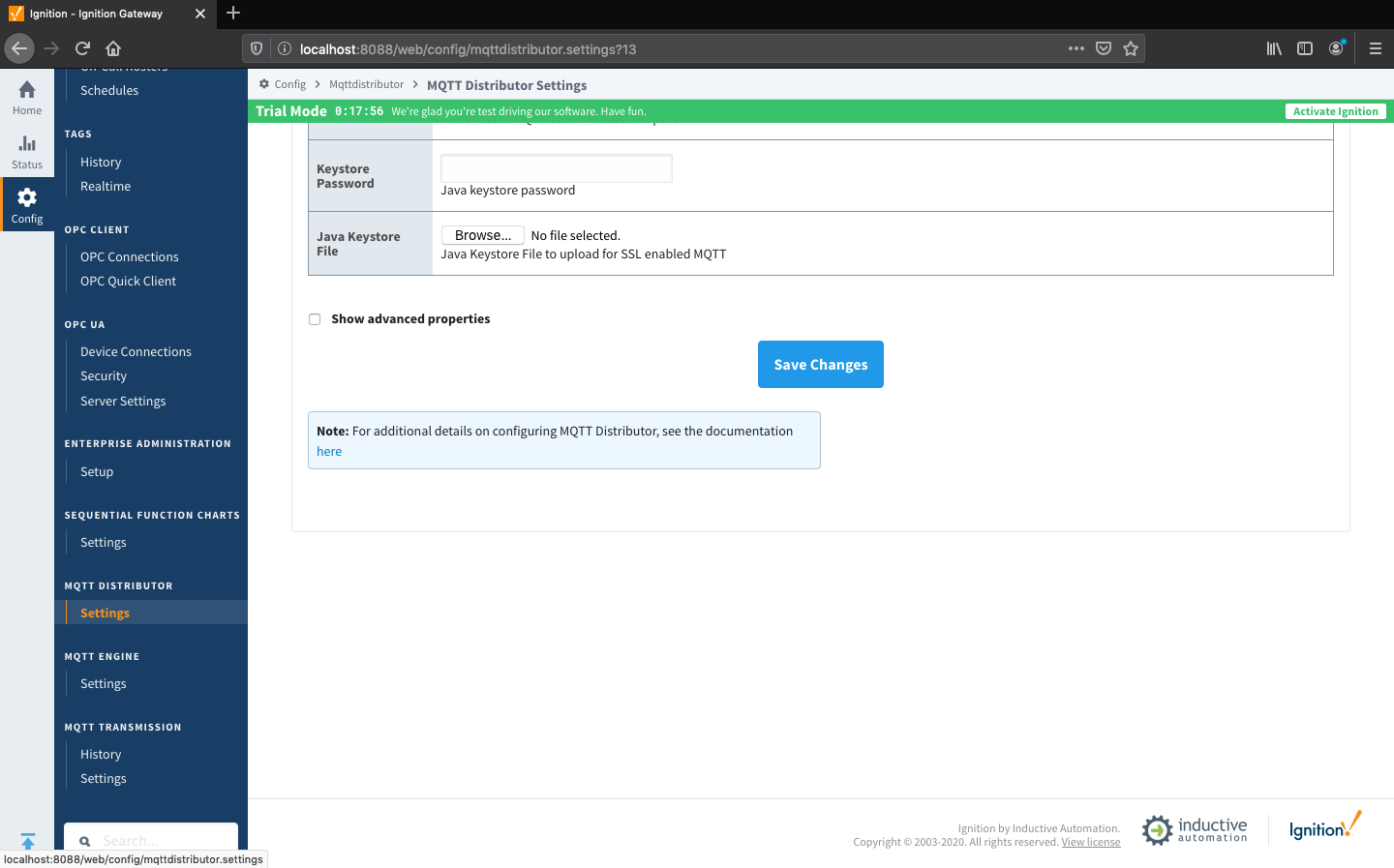
Task: Open MQTT Transmission History
Action: 101,754
